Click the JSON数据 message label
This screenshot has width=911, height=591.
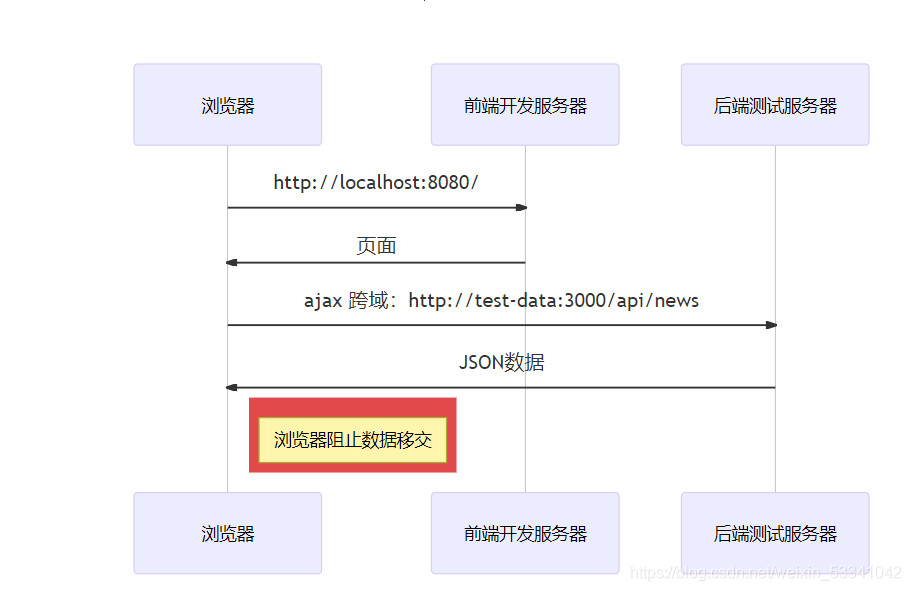pyautogui.click(x=501, y=363)
